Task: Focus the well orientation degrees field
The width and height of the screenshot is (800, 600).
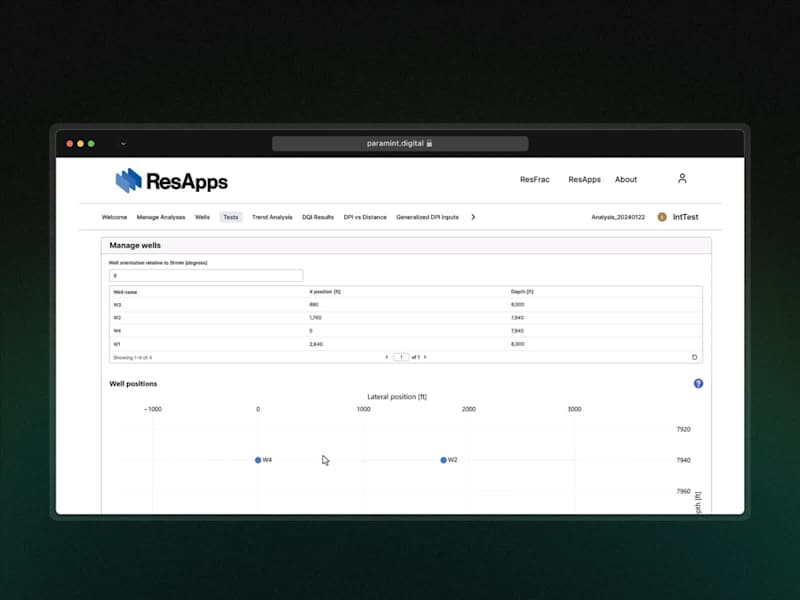Action: (206, 276)
